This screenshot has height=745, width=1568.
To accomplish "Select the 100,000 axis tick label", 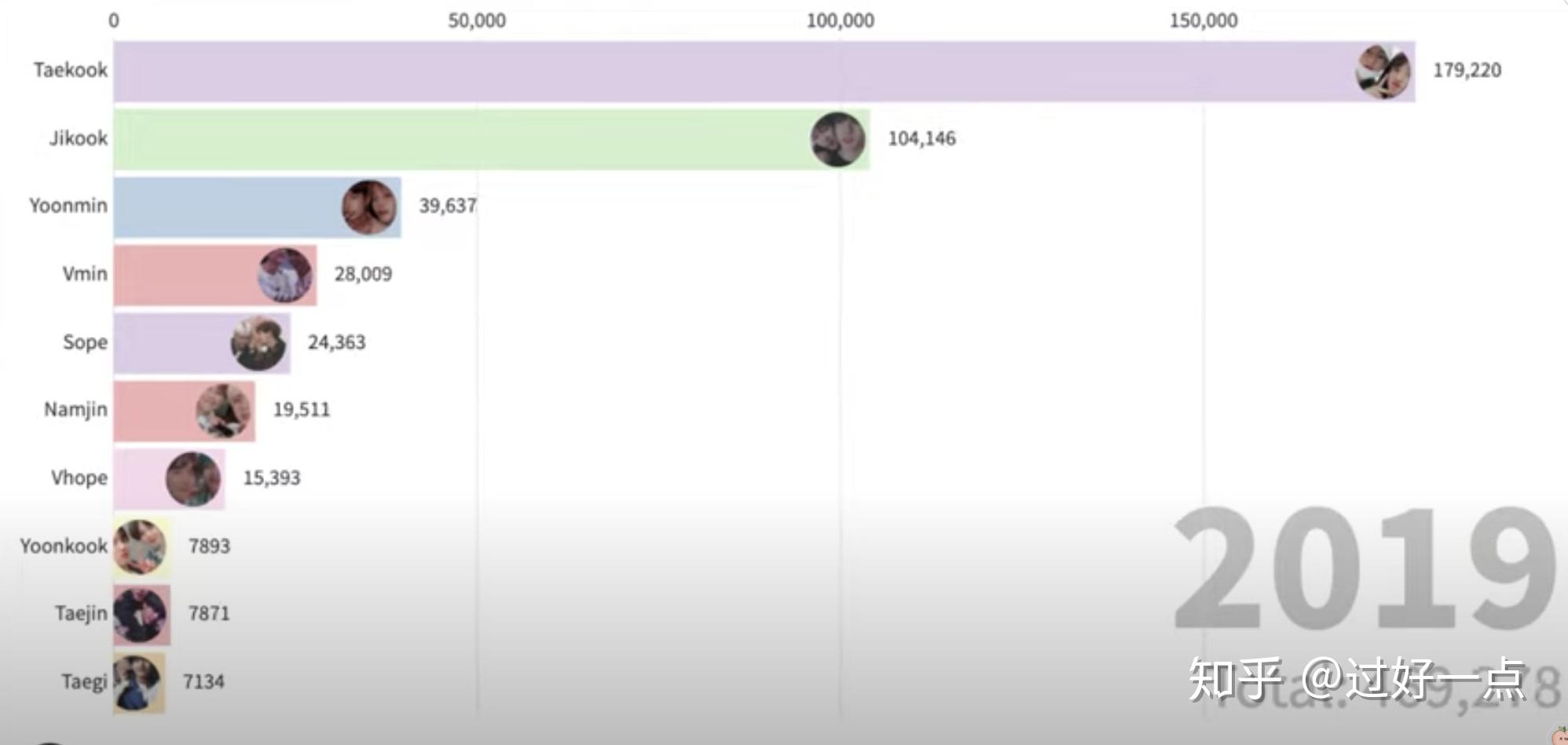I will tap(840, 20).
